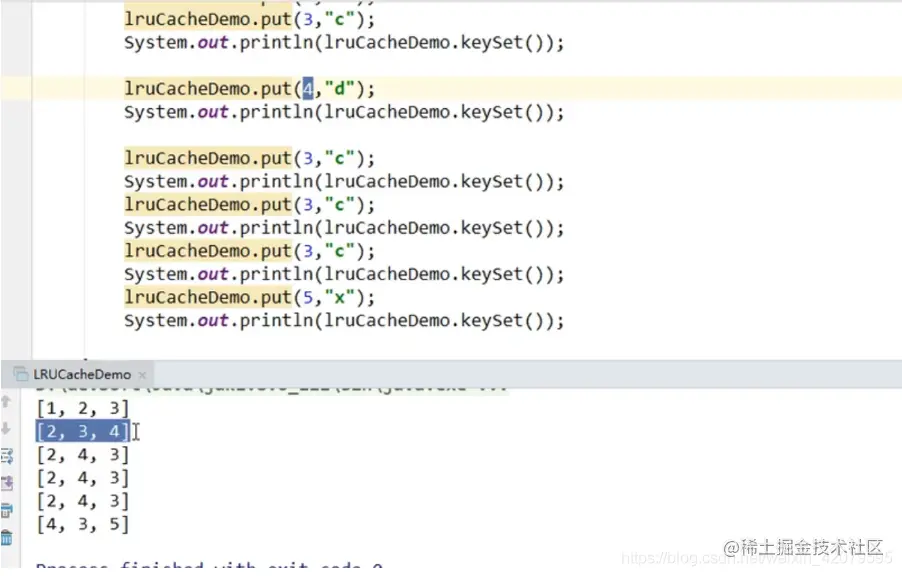Click selected console output [2, 3, 4]
This screenshot has width=902, height=576.
83,432
